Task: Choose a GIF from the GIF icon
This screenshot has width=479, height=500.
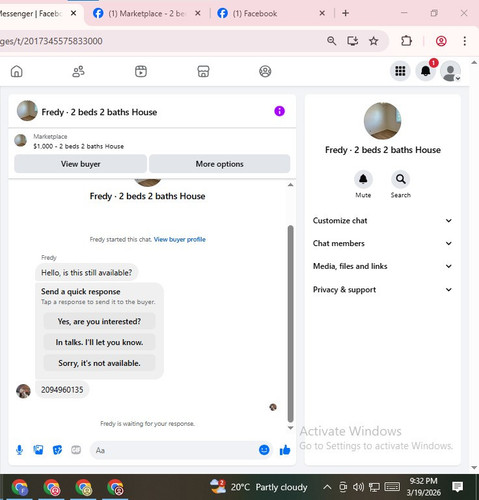Action: coord(76,450)
